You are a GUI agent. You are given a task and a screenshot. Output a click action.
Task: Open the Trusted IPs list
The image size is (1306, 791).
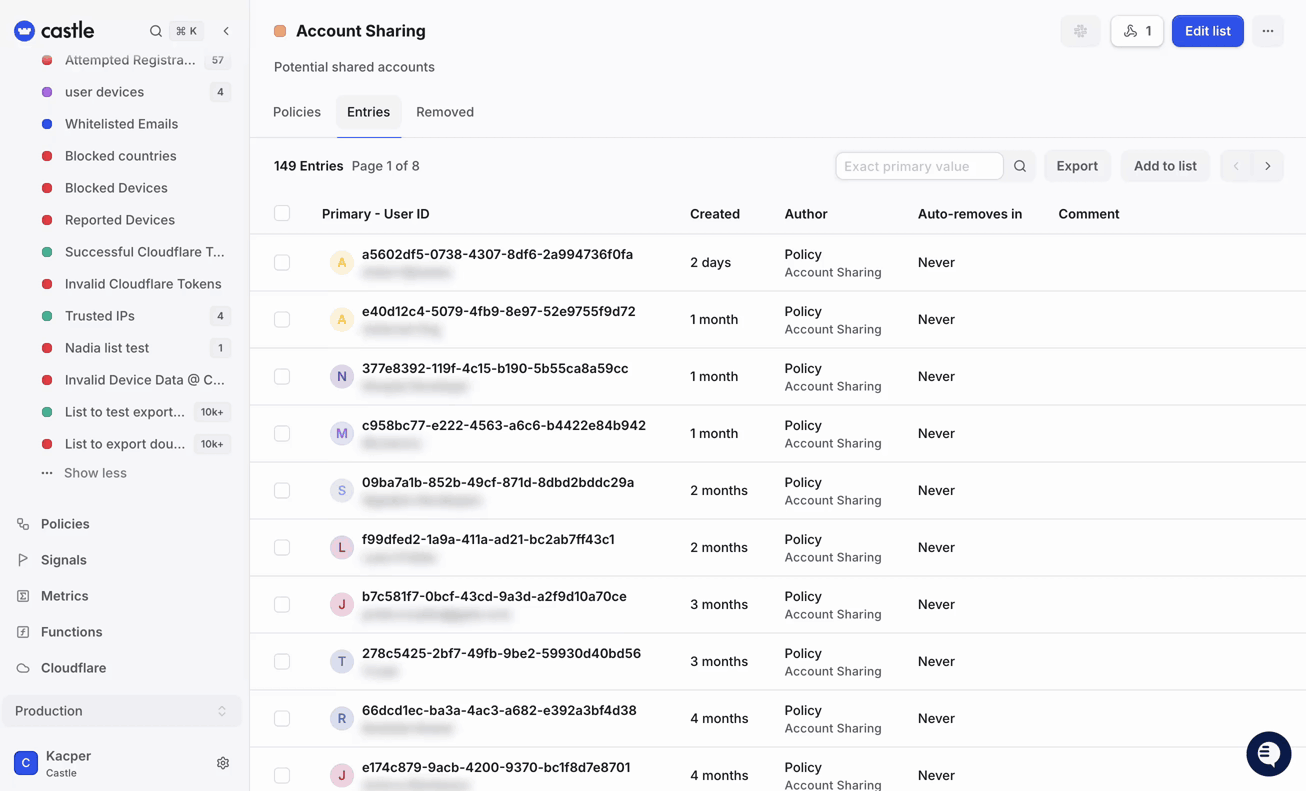click(x=100, y=316)
